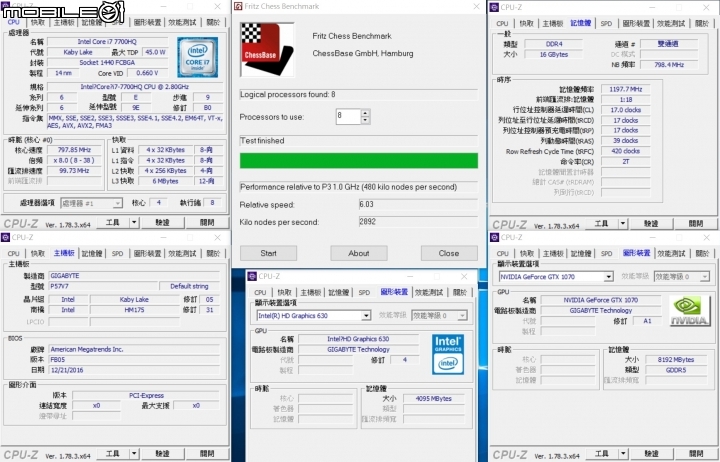
Task: Select CPU tab in the memory window
Action: point(502,23)
